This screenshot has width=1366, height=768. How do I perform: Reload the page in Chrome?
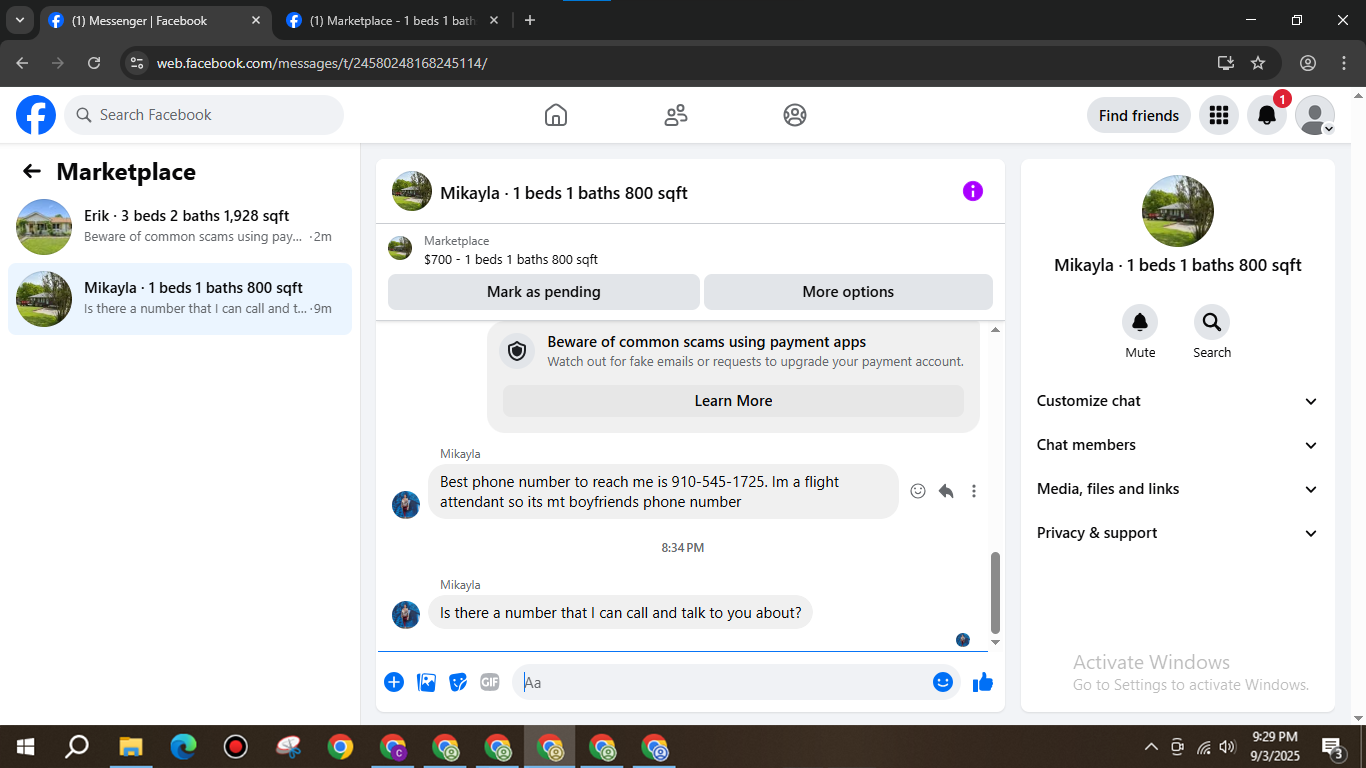(94, 63)
